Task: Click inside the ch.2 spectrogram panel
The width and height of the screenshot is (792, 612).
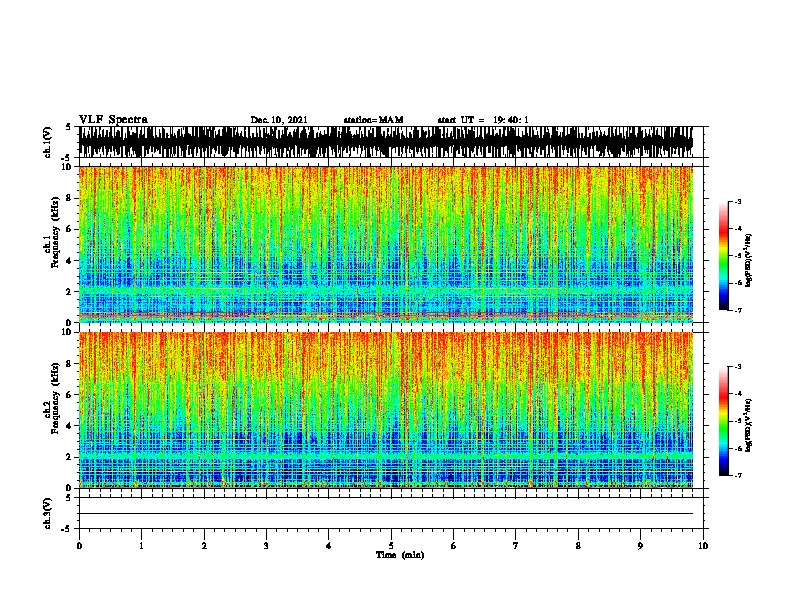Action: 386,410
